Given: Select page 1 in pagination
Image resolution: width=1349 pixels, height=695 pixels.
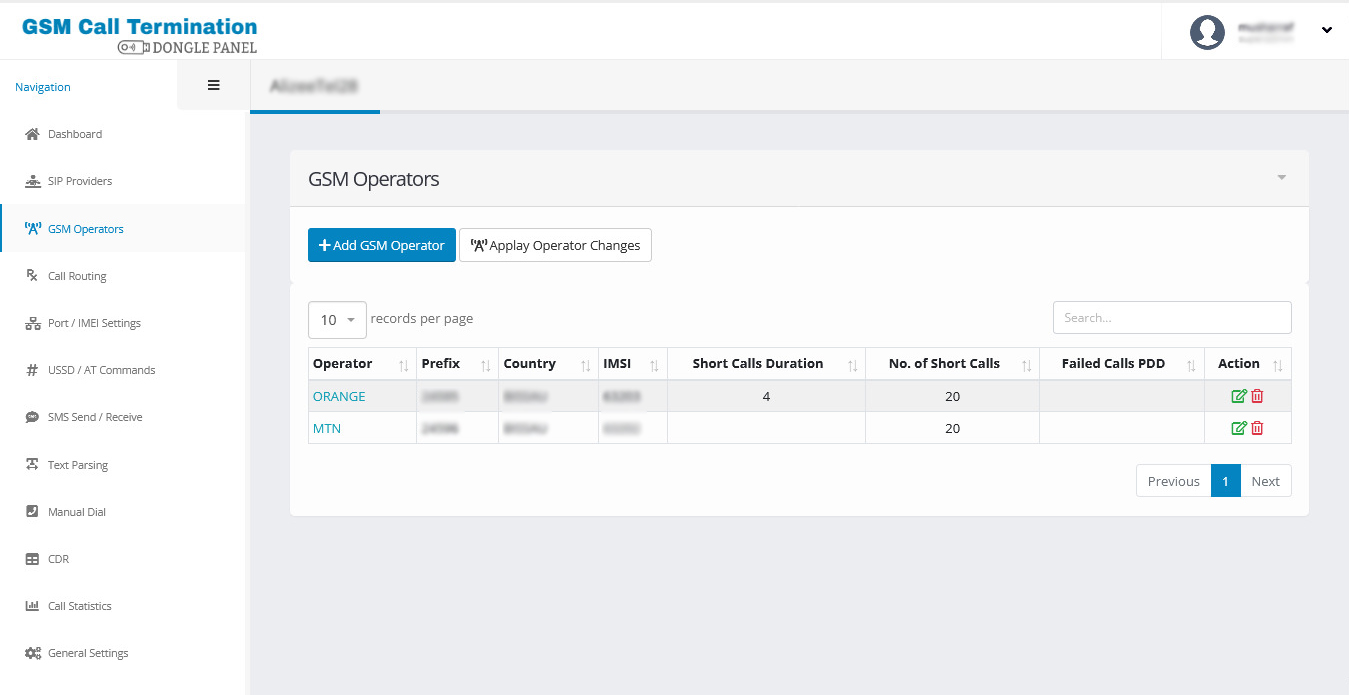Looking at the screenshot, I should (1226, 481).
